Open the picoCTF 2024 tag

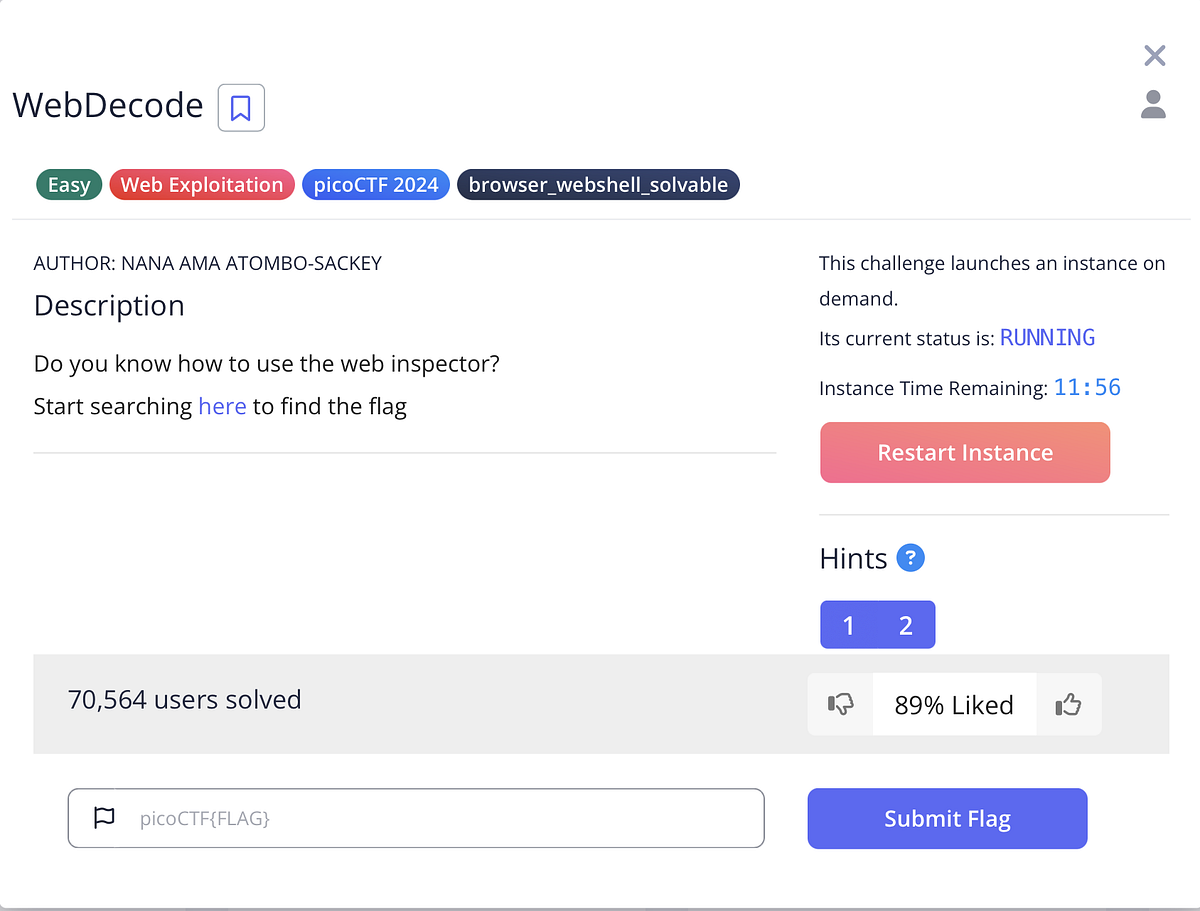click(375, 184)
